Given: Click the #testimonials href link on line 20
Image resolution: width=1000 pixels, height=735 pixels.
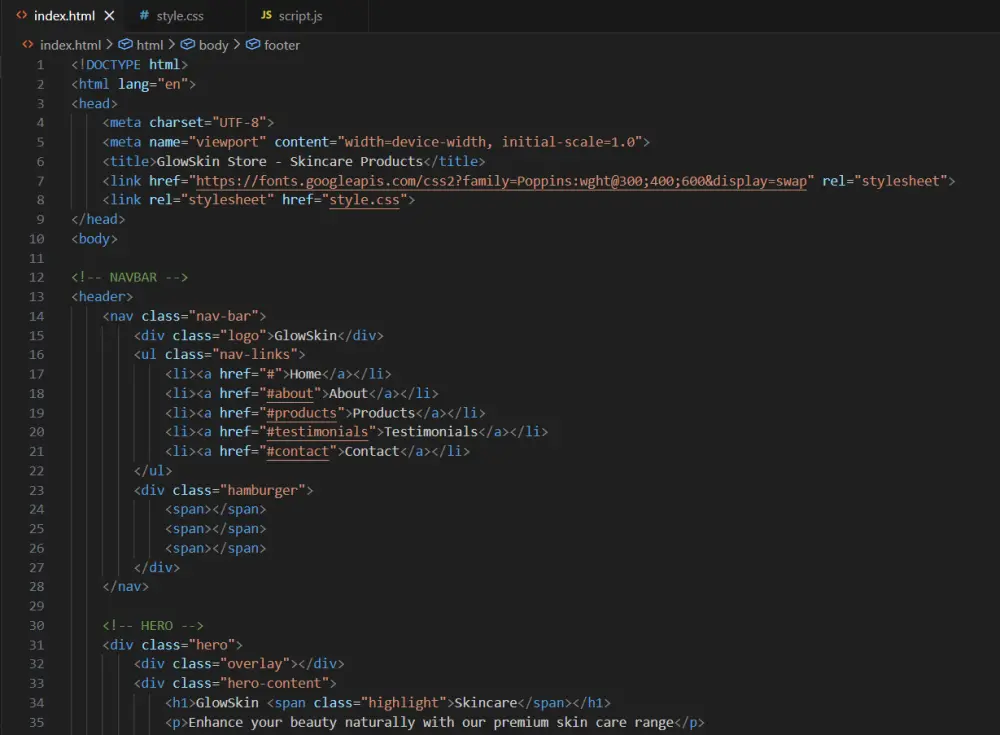Looking at the screenshot, I should point(318,431).
